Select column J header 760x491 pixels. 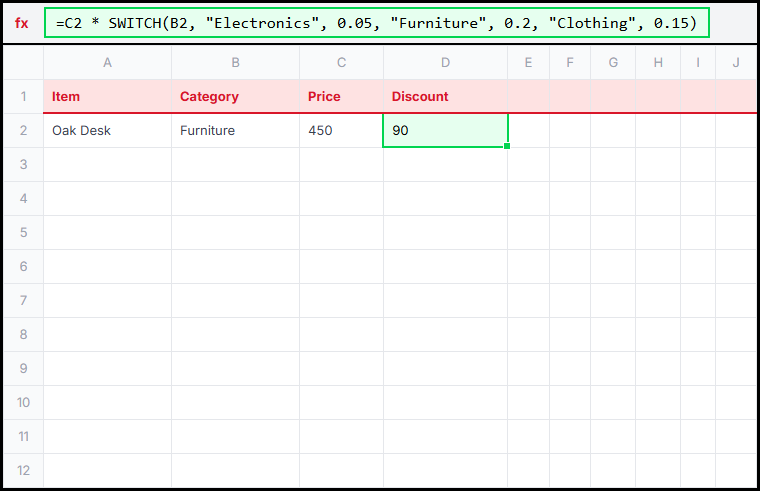[736, 63]
